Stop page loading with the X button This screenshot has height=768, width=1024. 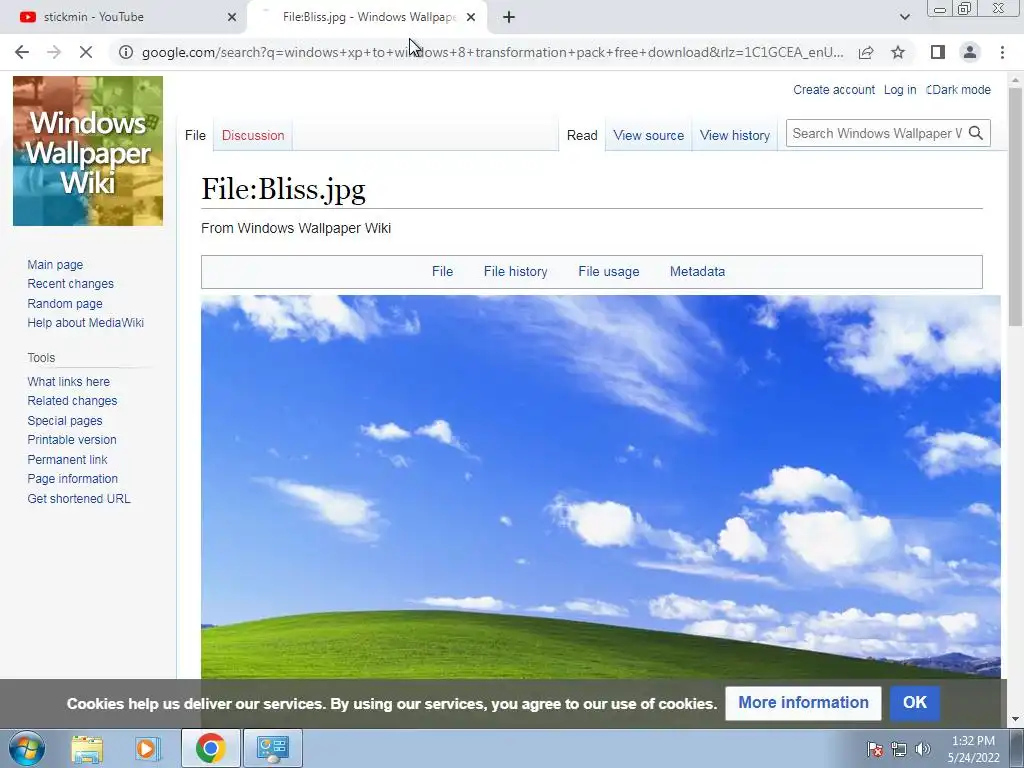[86, 52]
